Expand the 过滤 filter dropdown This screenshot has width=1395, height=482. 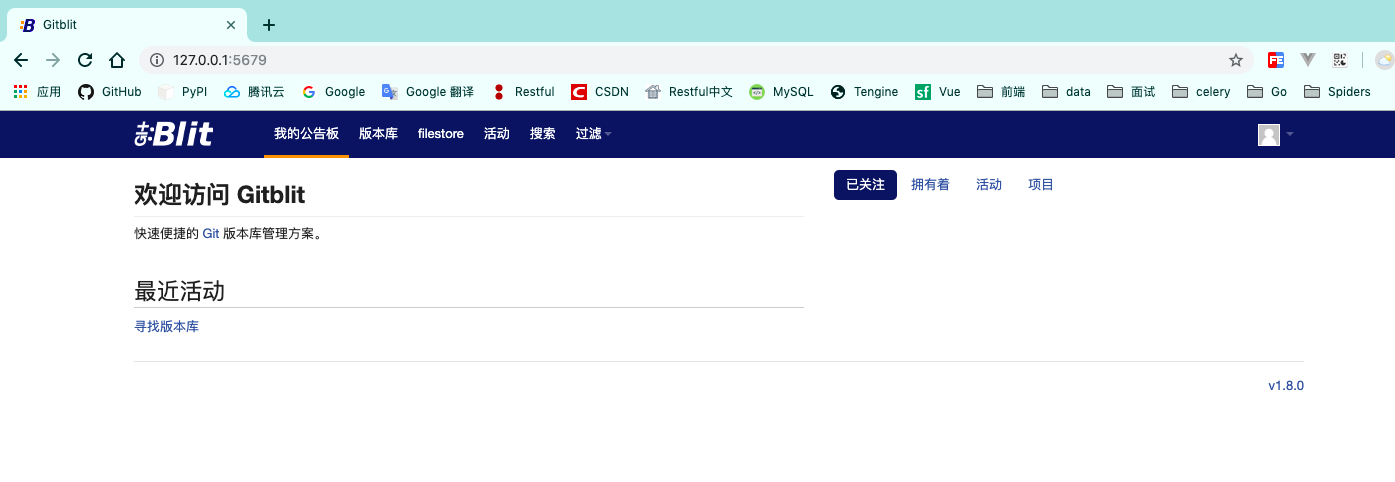593,134
